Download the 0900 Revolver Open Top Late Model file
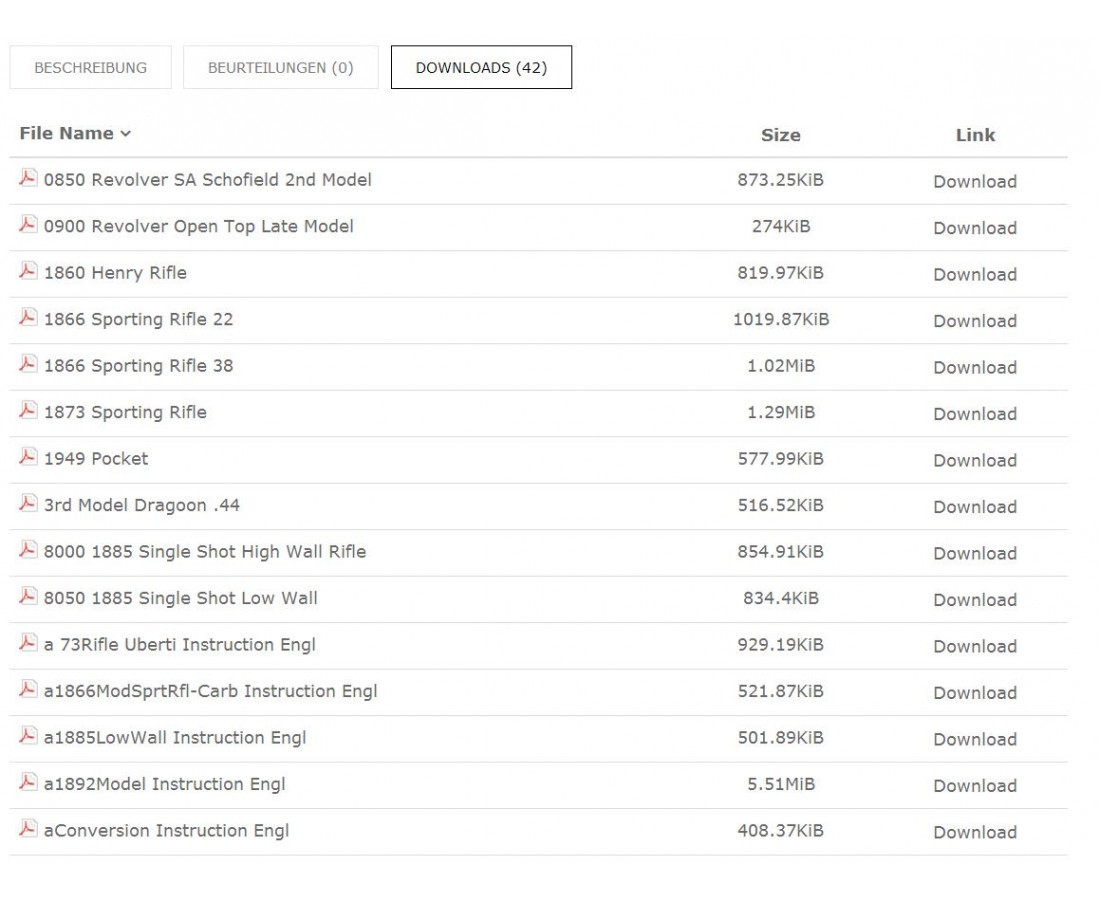 pyautogui.click(x=974, y=228)
